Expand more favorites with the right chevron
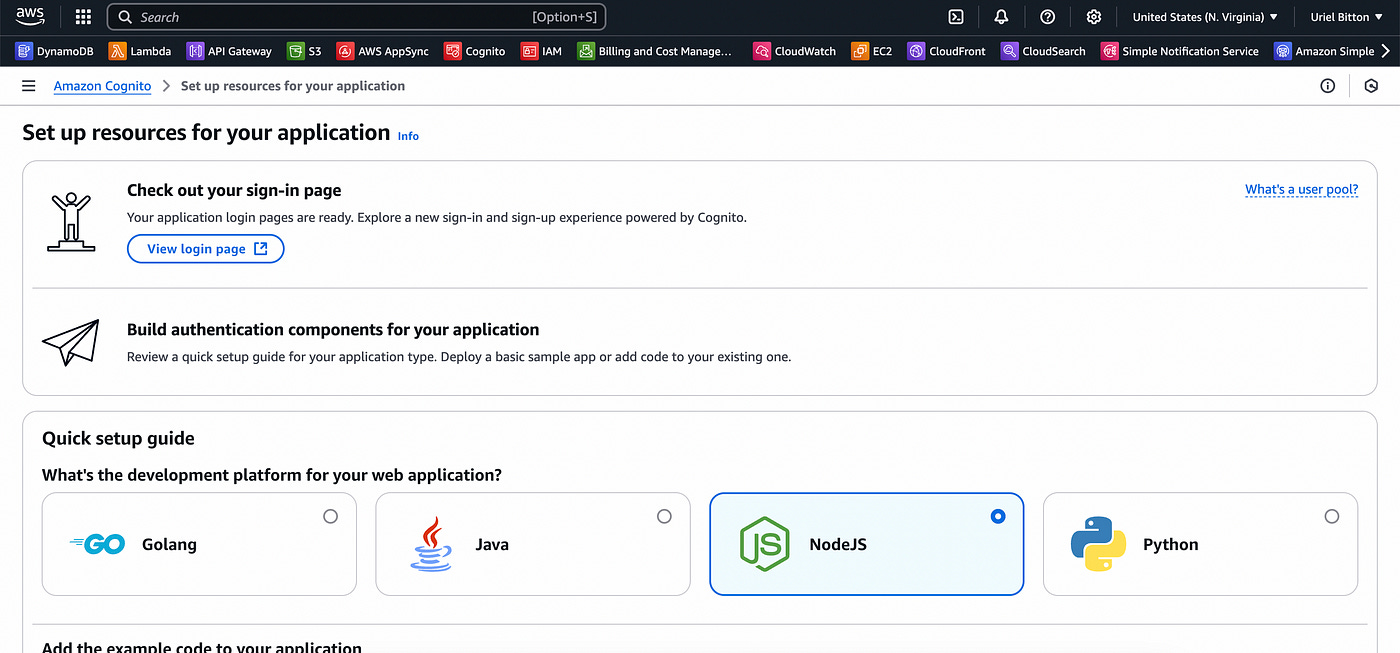1400x653 pixels. (1386, 51)
